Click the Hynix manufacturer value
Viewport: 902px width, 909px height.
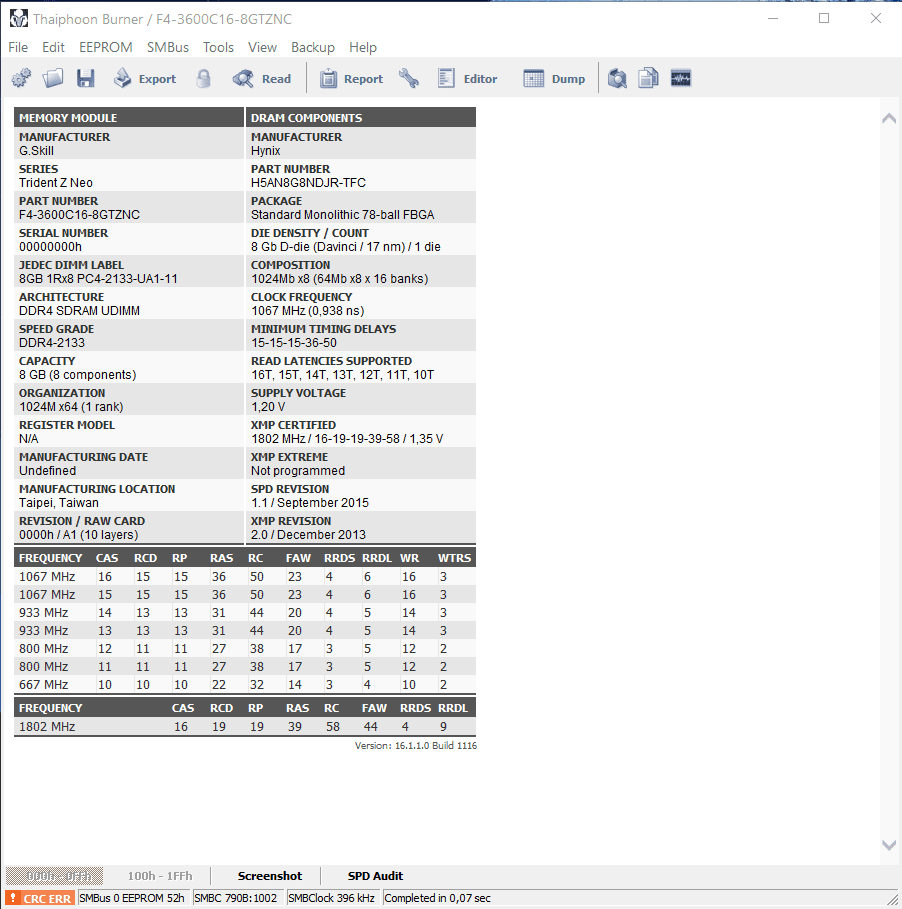265,151
